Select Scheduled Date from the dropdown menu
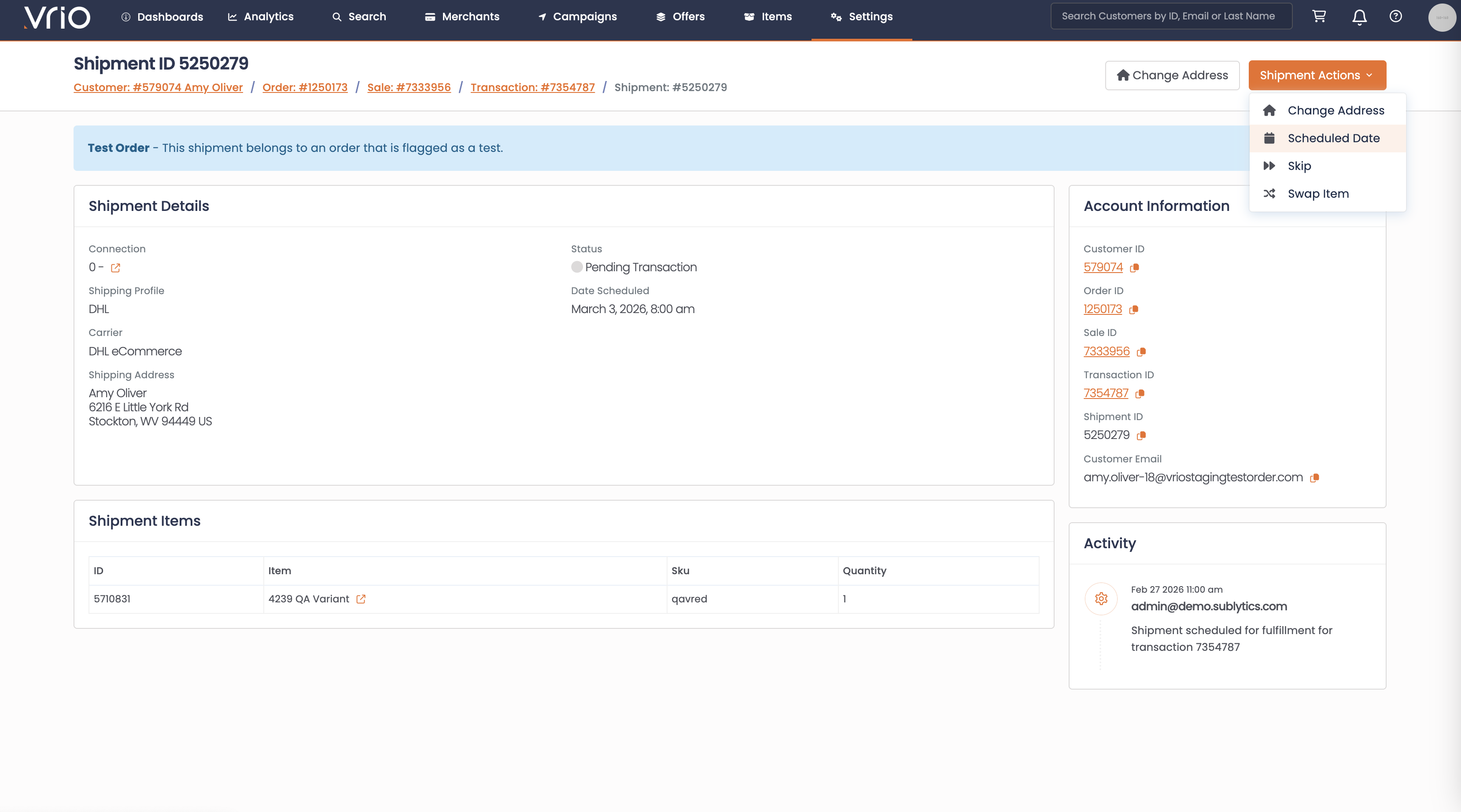 pyautogui.click(x=1333, y=138)
